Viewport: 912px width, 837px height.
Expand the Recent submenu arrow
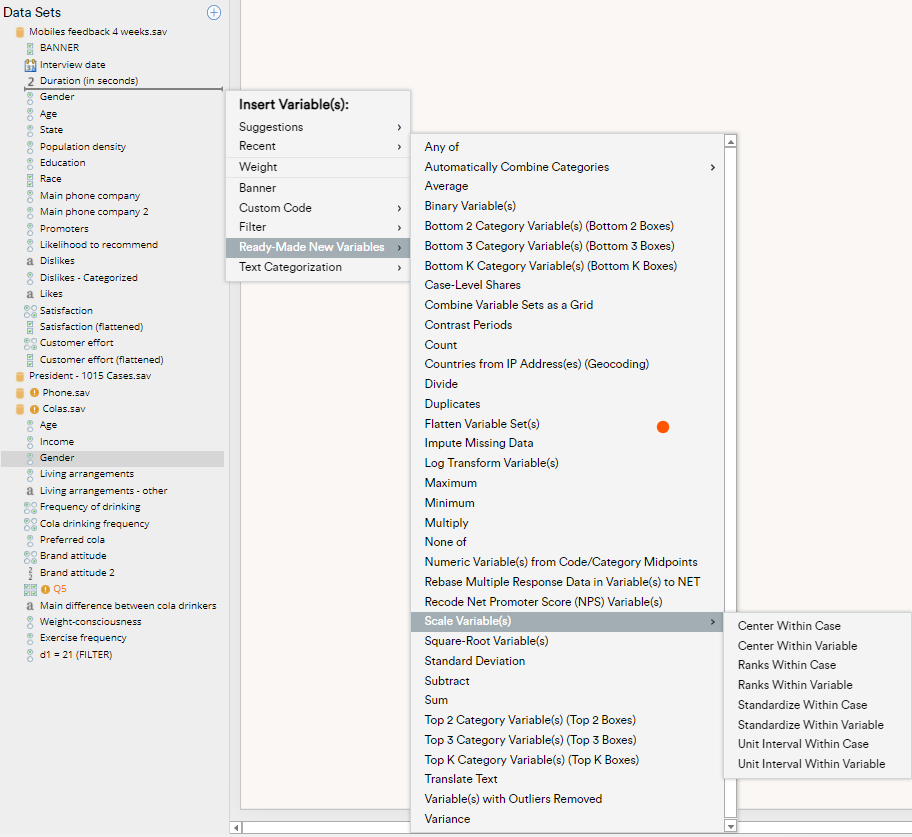click(x=399, y=147)
